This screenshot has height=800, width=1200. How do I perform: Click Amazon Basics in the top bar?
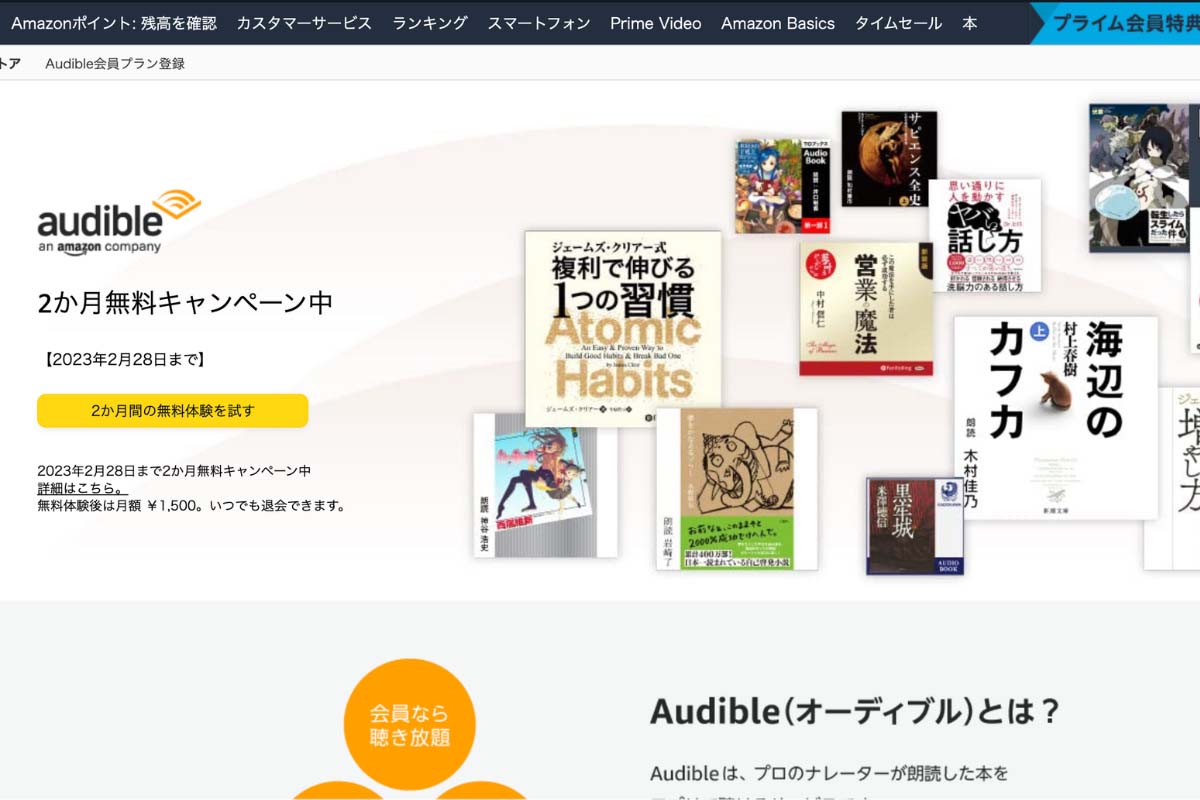pos(778,21)
